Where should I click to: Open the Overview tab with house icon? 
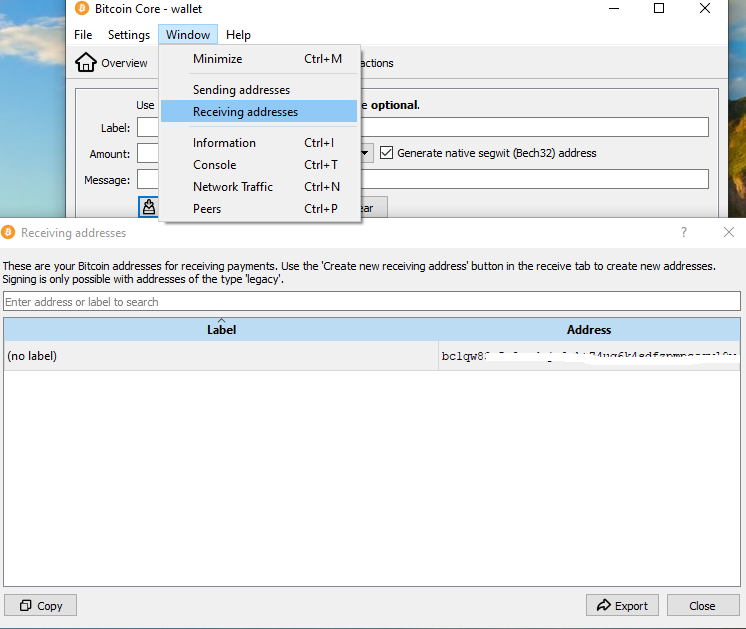click(x=111, y=62)
